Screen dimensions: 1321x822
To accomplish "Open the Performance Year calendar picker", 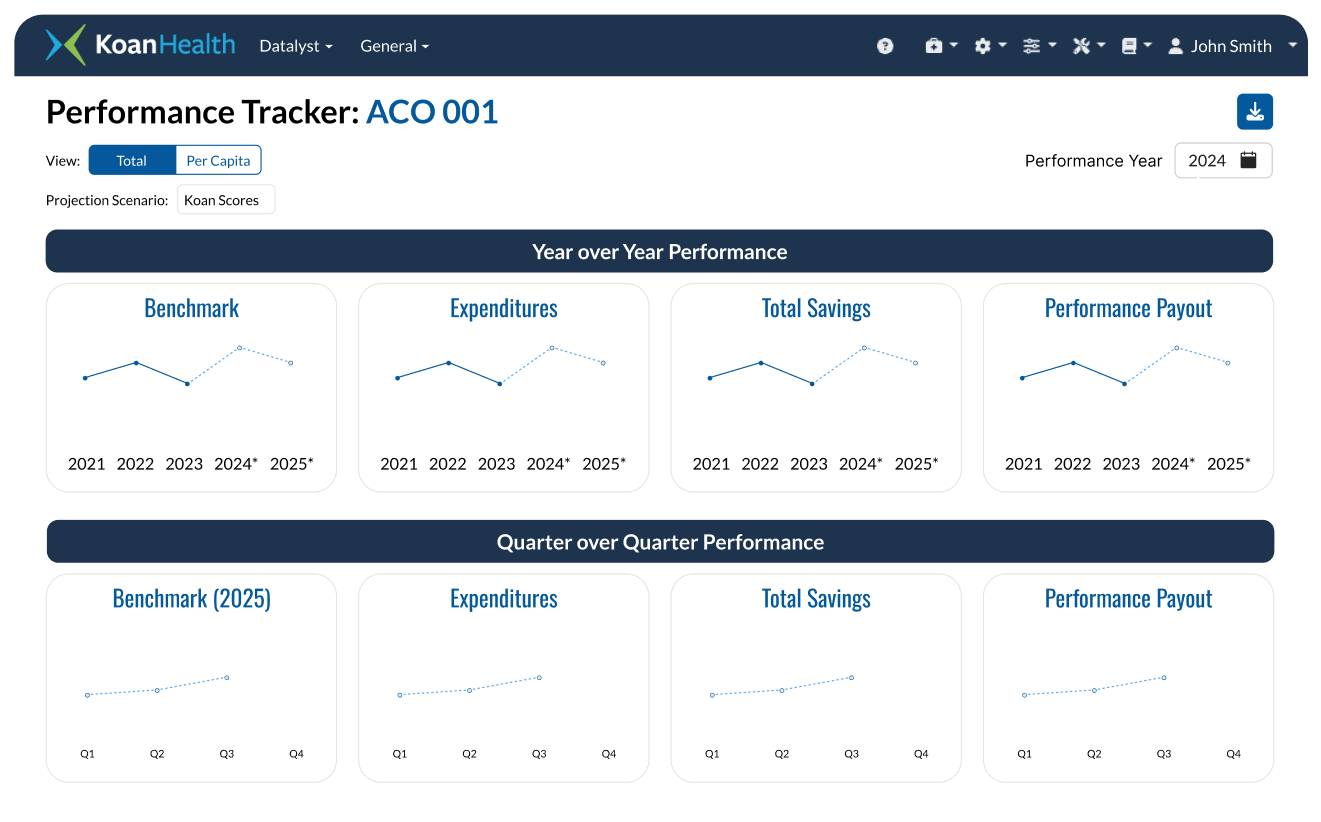I will pyautogui.click(x=1248, y=160).
